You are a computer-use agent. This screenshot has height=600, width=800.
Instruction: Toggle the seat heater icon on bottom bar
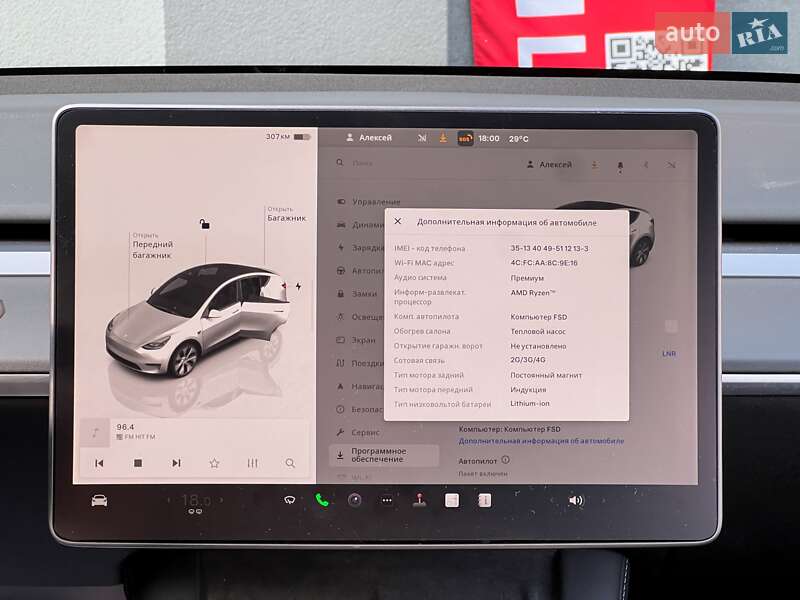click(419, 498)
